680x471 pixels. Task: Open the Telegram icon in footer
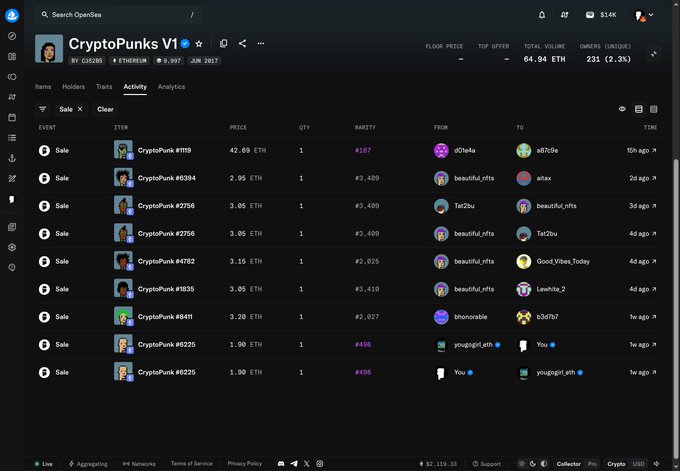pyautogui.click(x=294, y=464)
